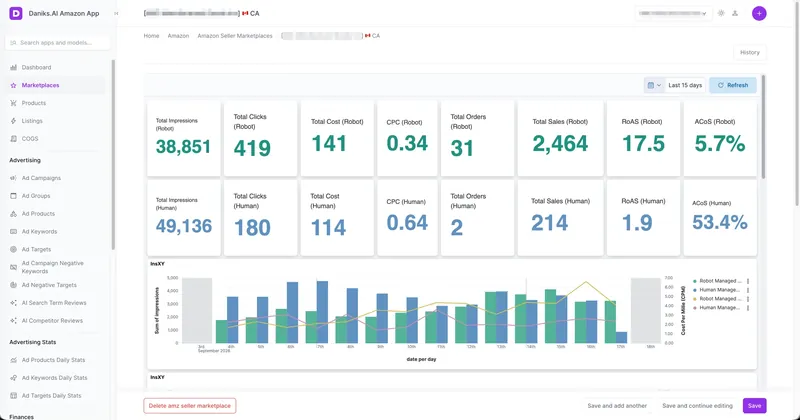Click the Ad Products Daily Stats icon
800x420 pixels.
click(13, 360)
